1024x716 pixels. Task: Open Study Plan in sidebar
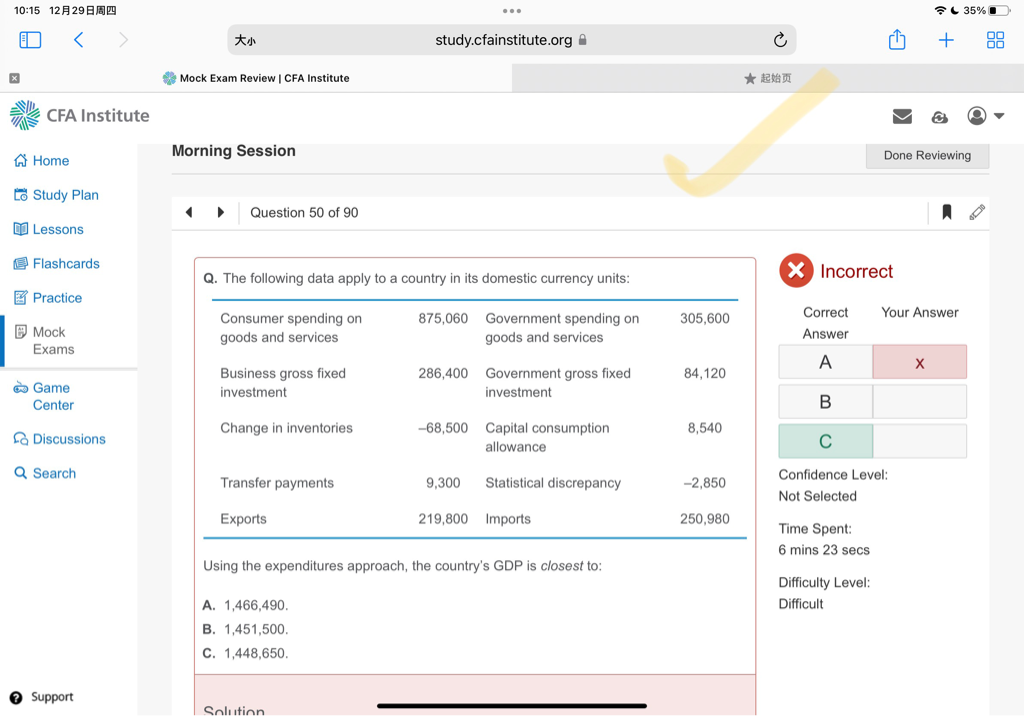click(65, 195)
